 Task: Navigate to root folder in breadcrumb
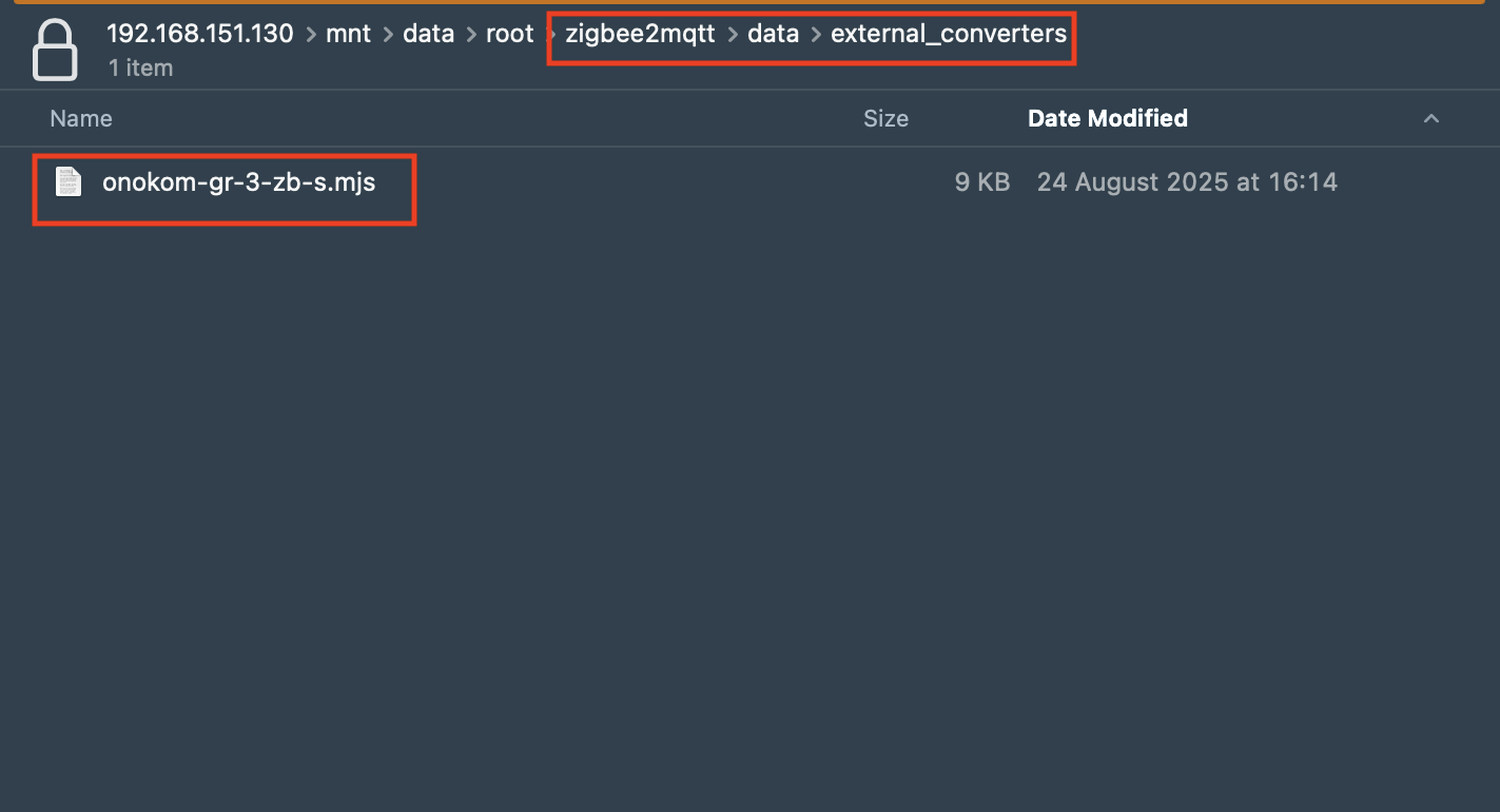[x=510, y=34]
